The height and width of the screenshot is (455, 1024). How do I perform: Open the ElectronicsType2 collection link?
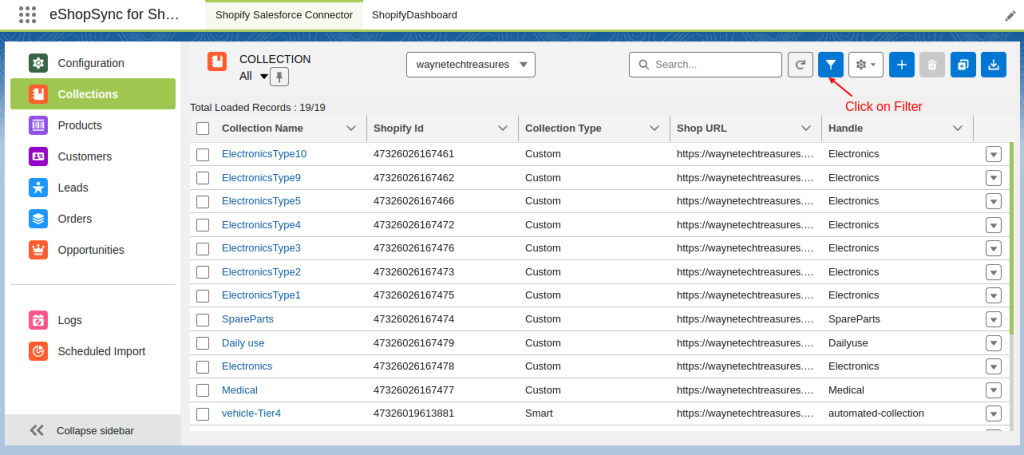point(261,272)
